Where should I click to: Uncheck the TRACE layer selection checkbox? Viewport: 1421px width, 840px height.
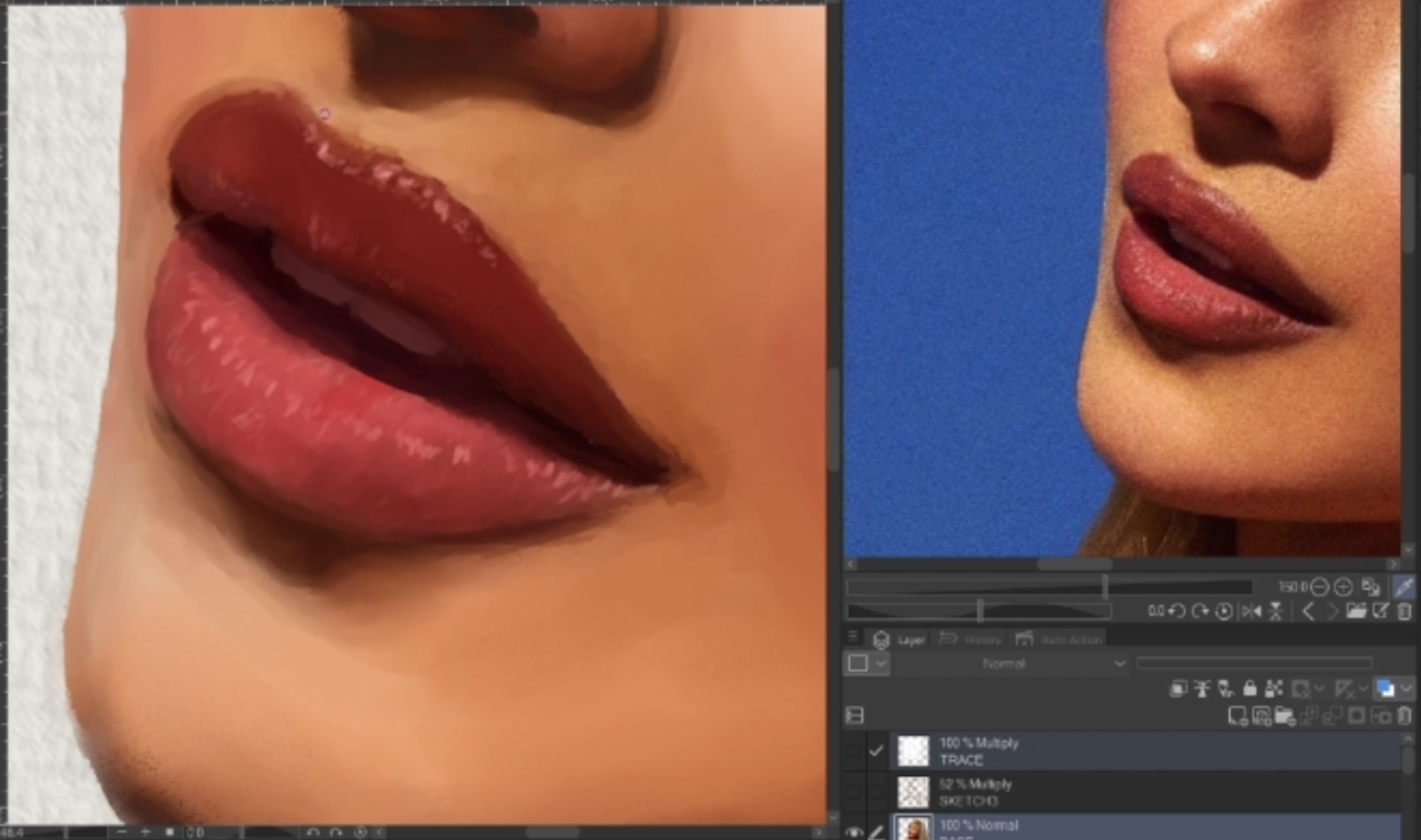pyautogui.click(x=876, y=751)
